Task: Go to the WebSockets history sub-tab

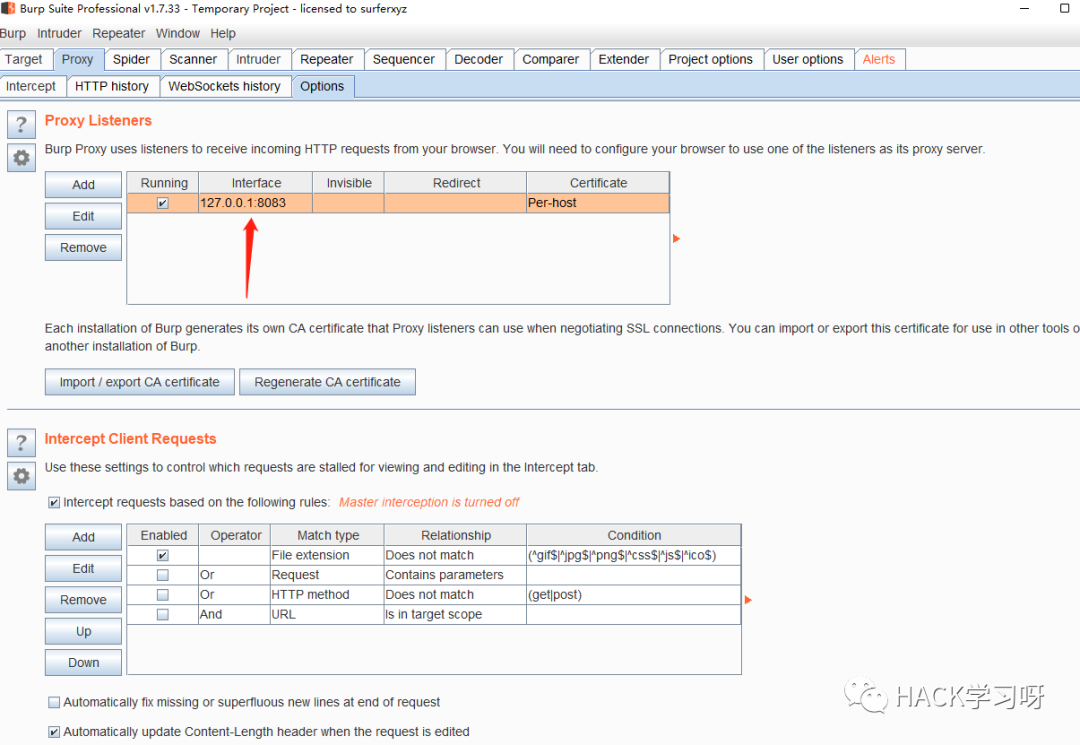Action: [x=225, y=86]
